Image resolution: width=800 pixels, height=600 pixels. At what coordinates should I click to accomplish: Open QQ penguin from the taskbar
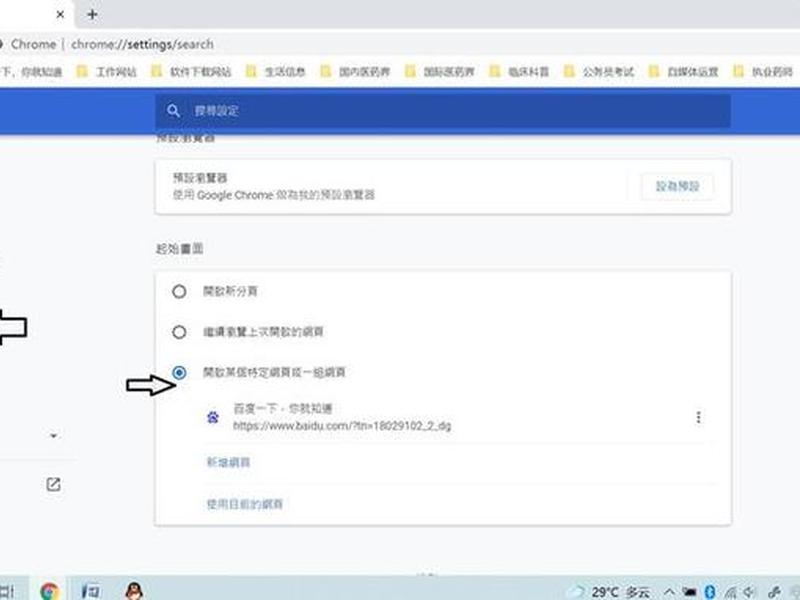point(134,591)
